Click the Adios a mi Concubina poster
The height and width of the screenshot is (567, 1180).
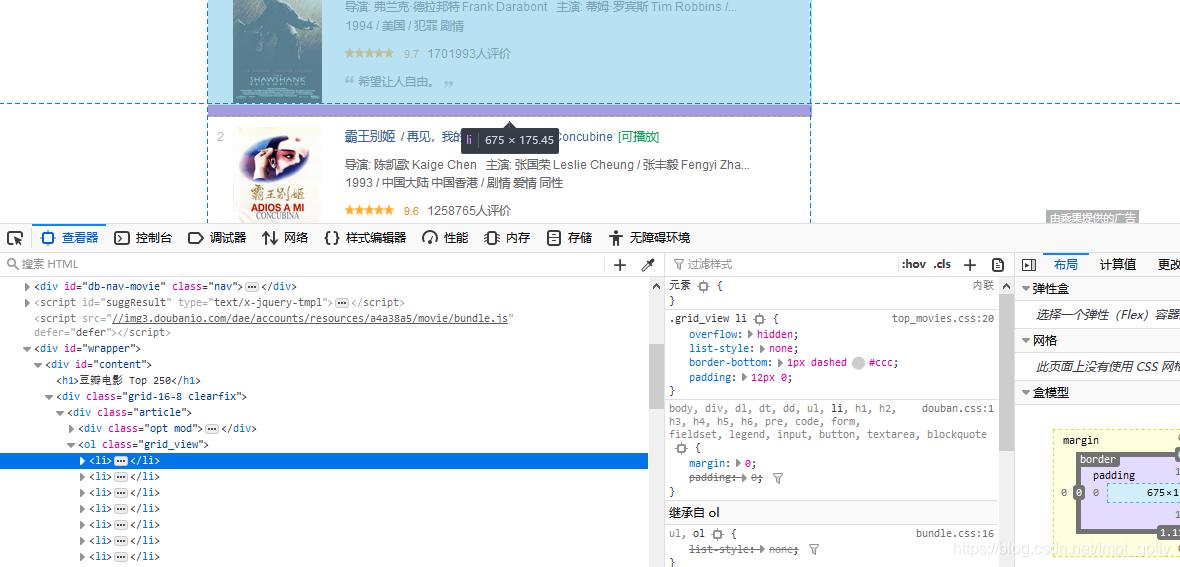tap(277, 175)
